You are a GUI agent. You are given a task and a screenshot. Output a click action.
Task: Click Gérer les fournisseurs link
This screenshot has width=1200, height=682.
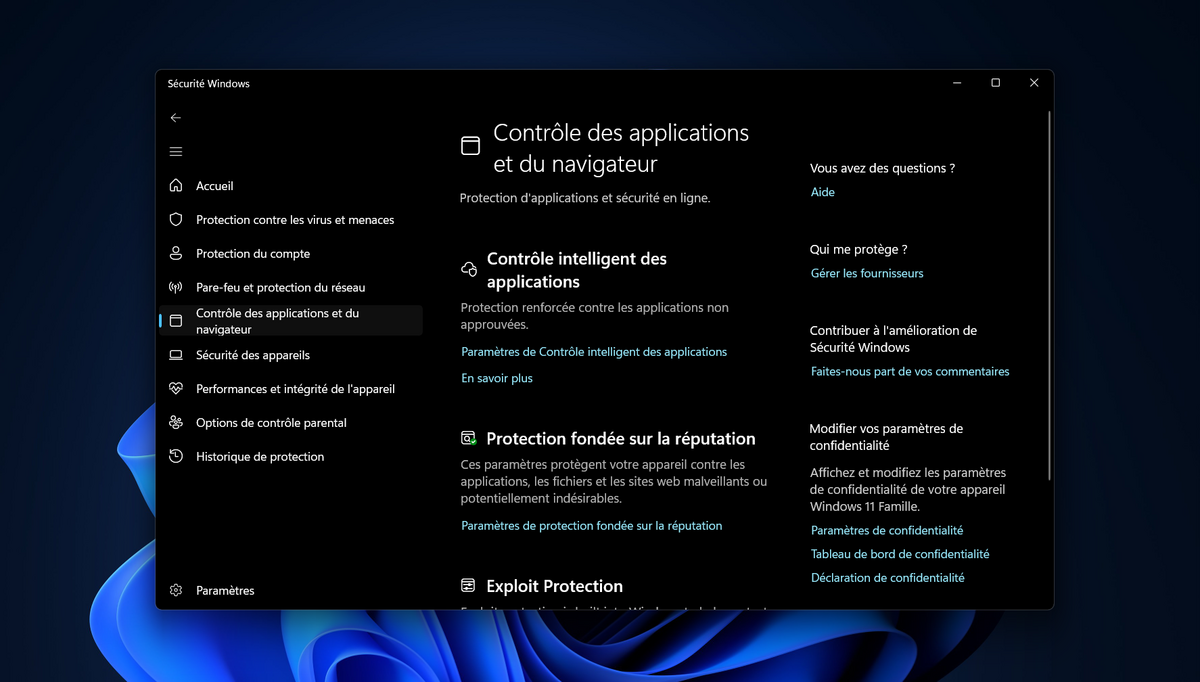point(867,273)
